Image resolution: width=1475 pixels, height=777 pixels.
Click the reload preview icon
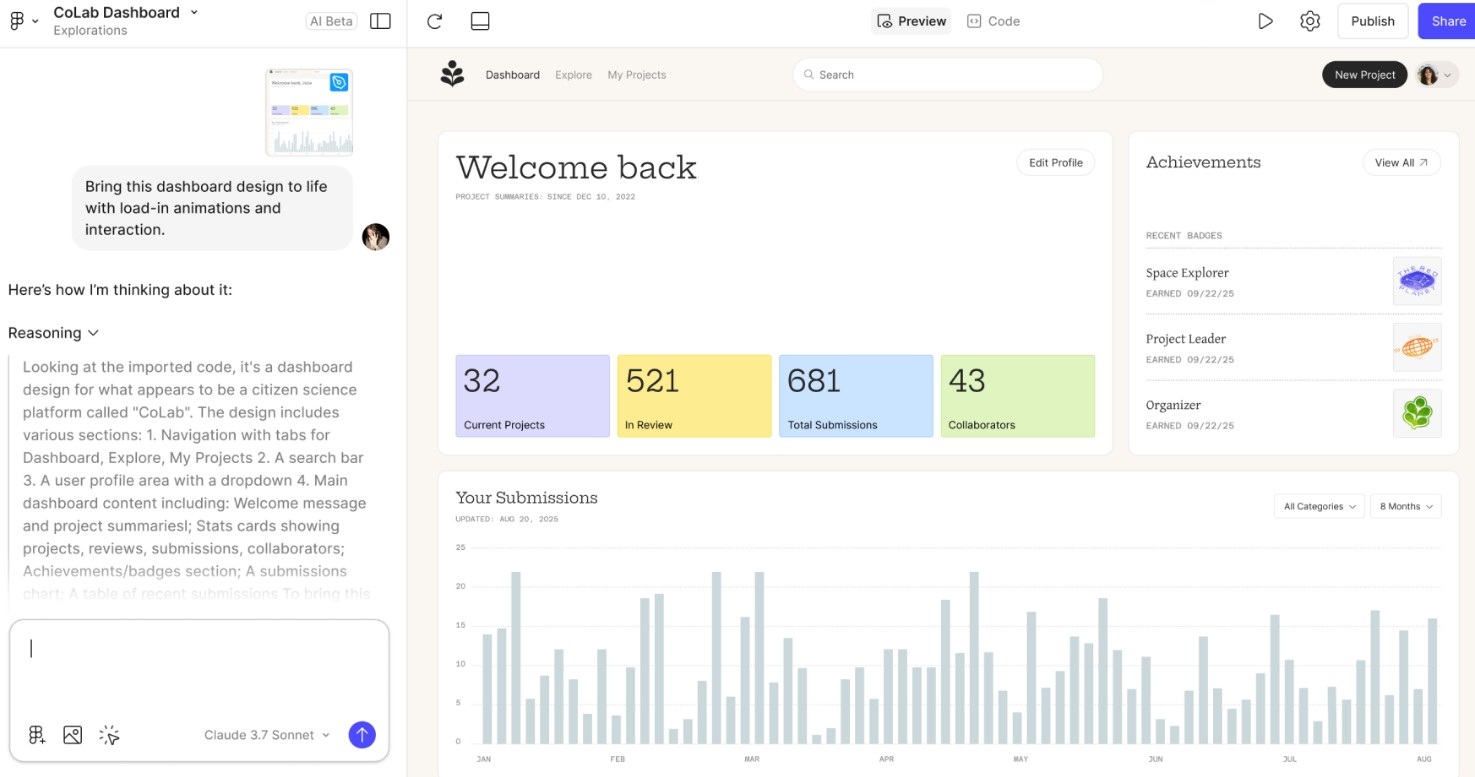[434, 21]
